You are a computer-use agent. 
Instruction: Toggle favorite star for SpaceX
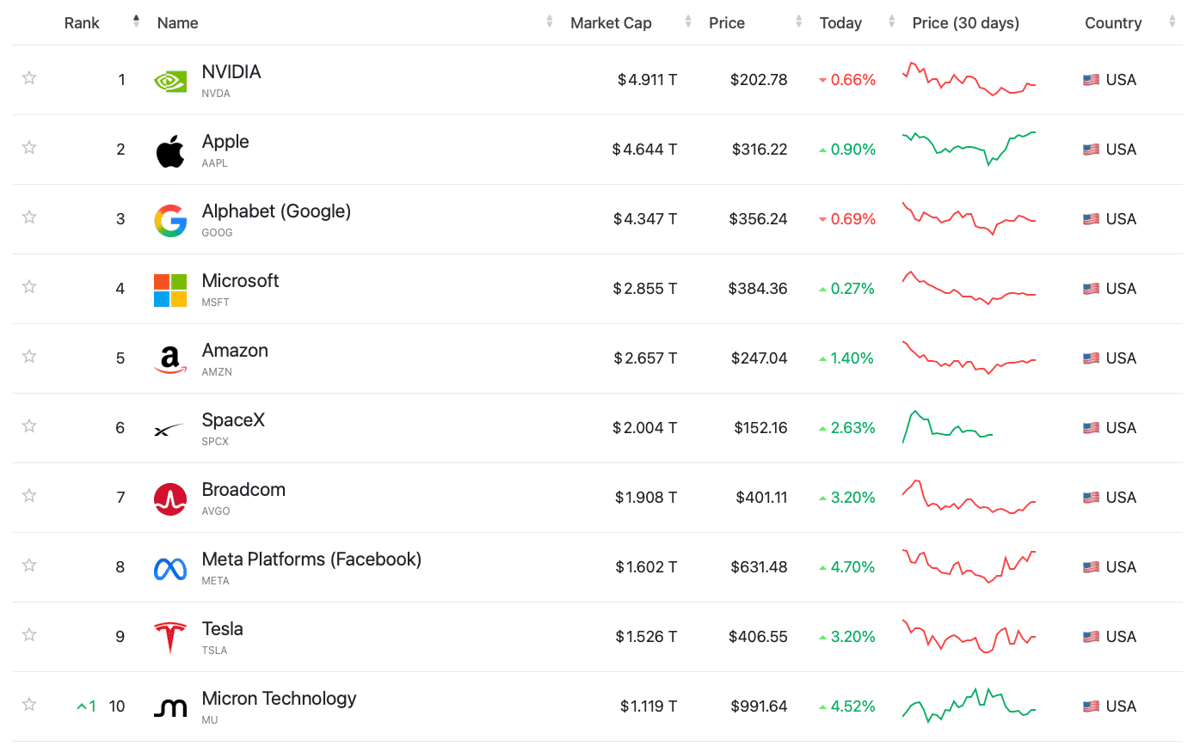pos(29,426)
